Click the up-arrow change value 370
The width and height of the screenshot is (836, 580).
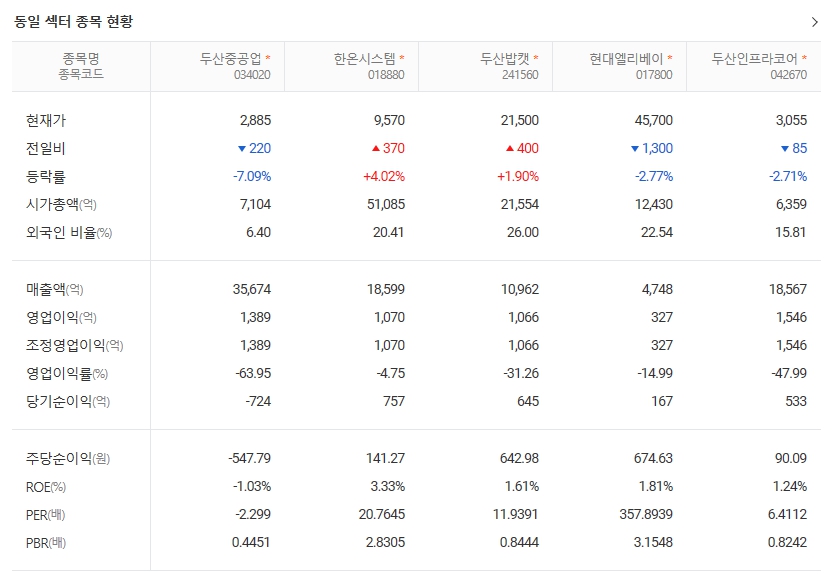tap(388, 148)
